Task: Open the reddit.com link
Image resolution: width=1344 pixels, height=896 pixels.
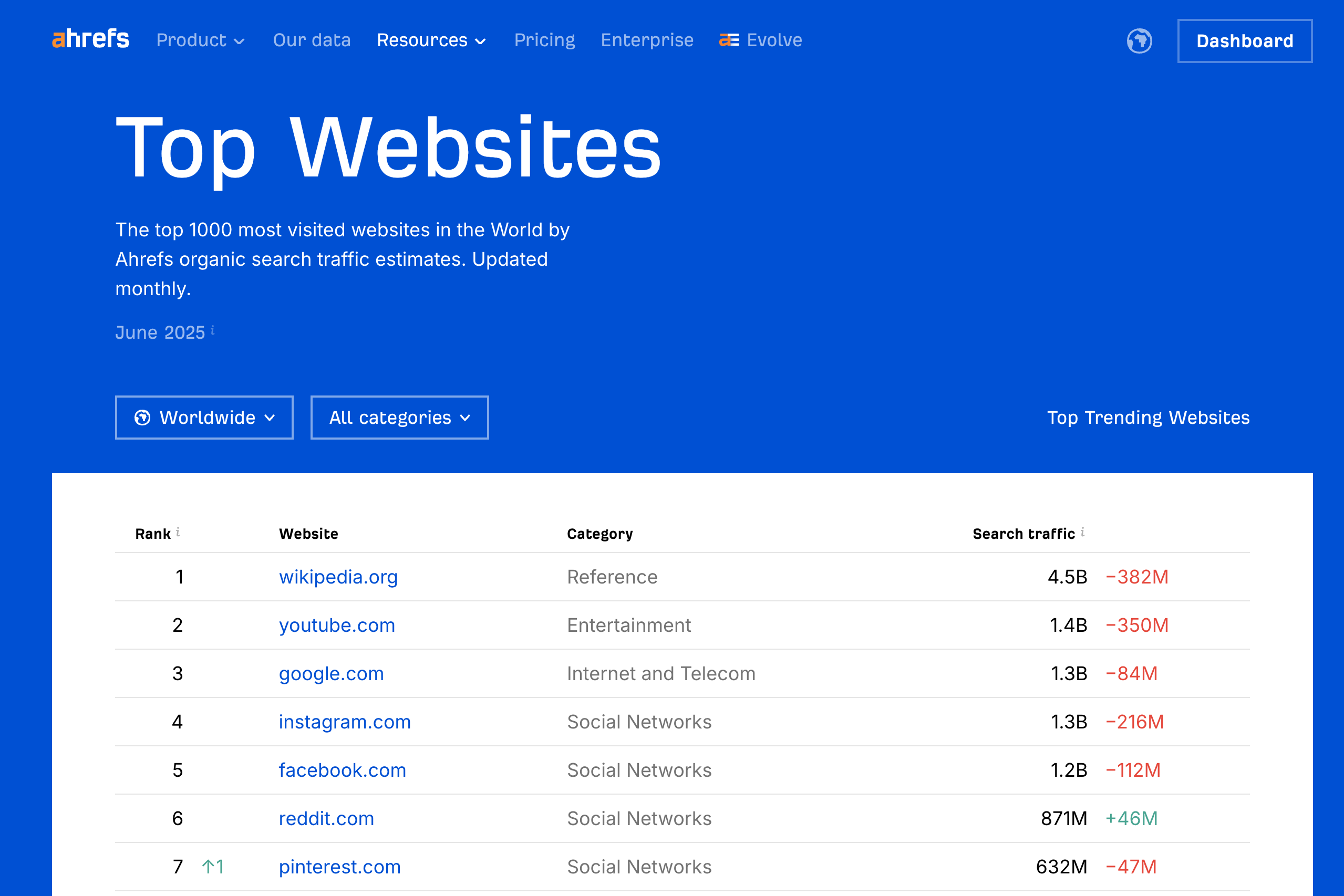Action: [326, 818]
